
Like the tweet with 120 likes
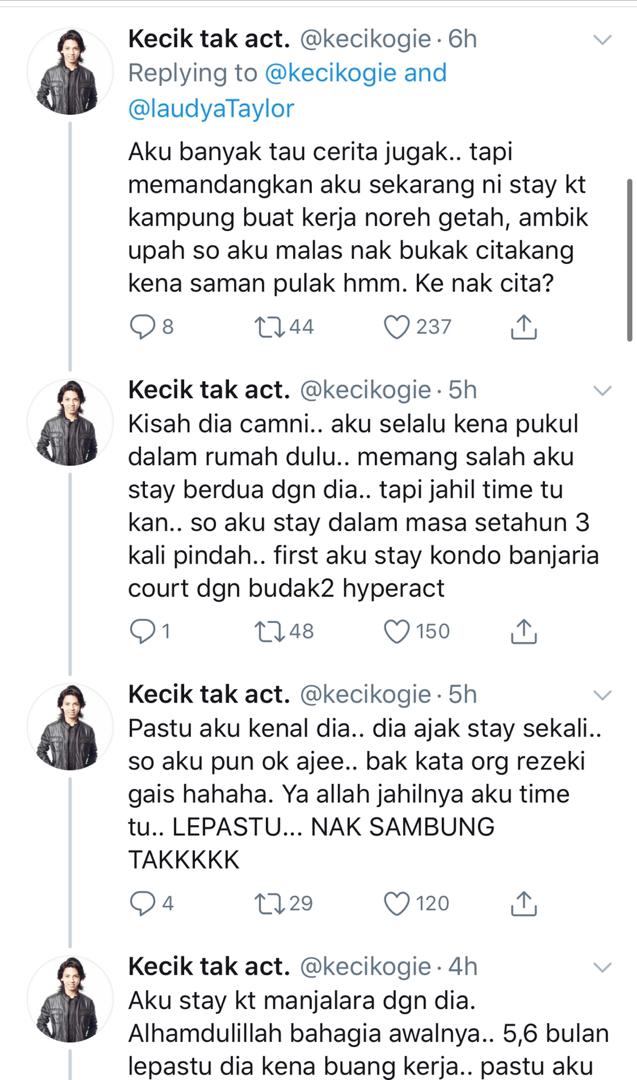(x=399, y=903)
